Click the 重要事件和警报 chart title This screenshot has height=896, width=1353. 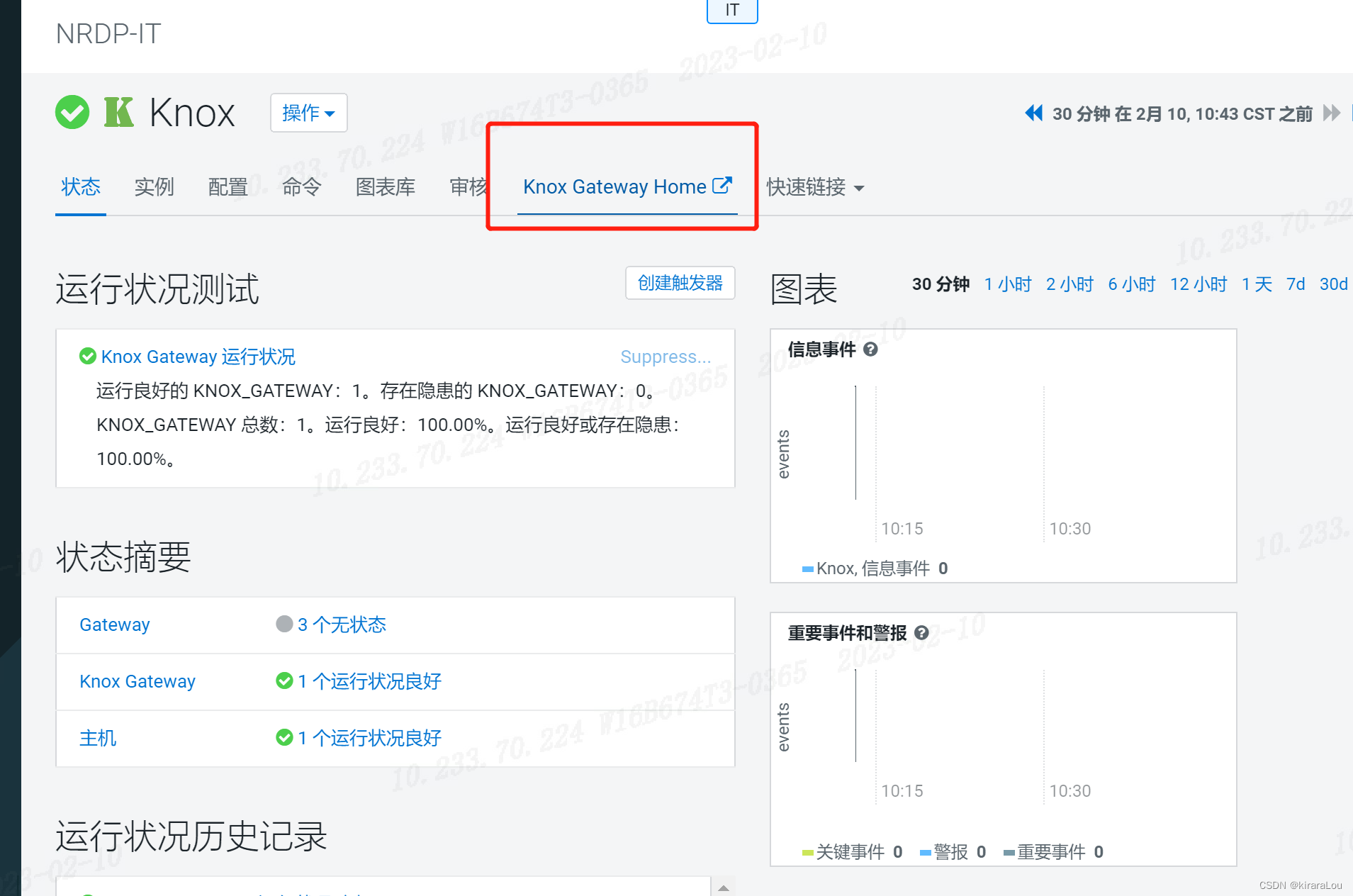pyautogui.click(x=848, y=633)
